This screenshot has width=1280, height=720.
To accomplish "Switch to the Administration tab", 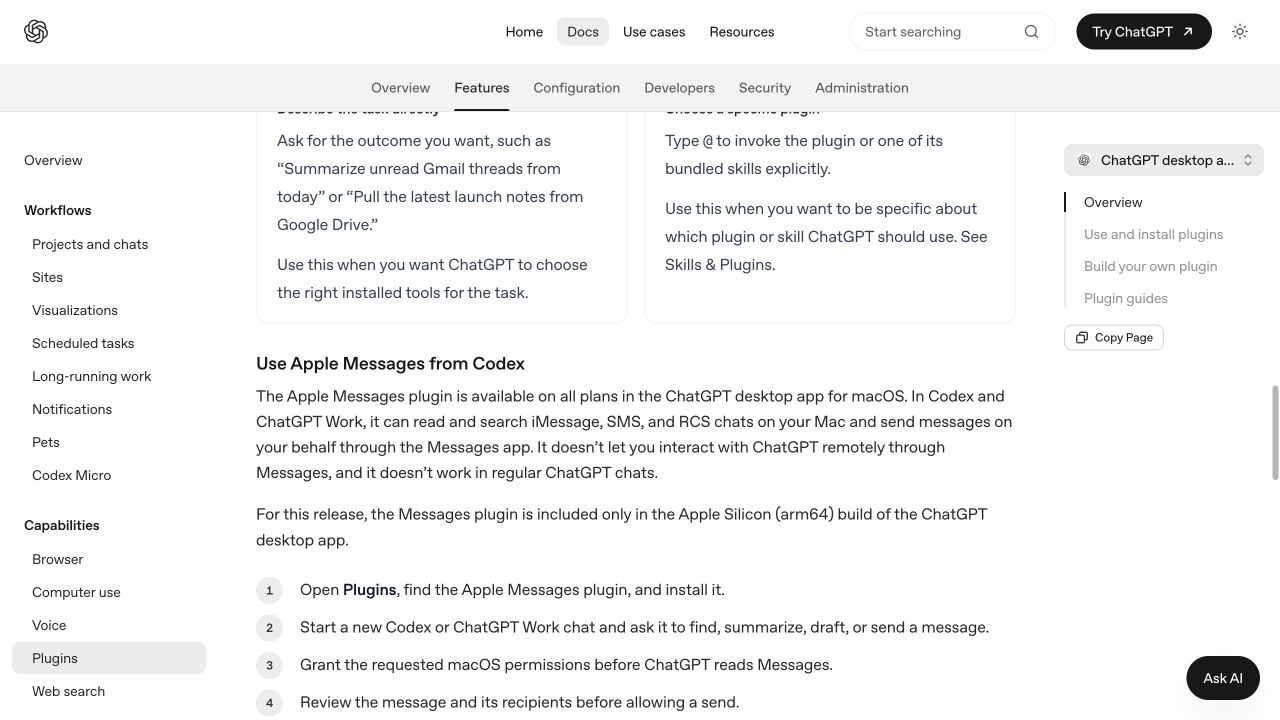I will pyautogui.click(x=862, y=88).
